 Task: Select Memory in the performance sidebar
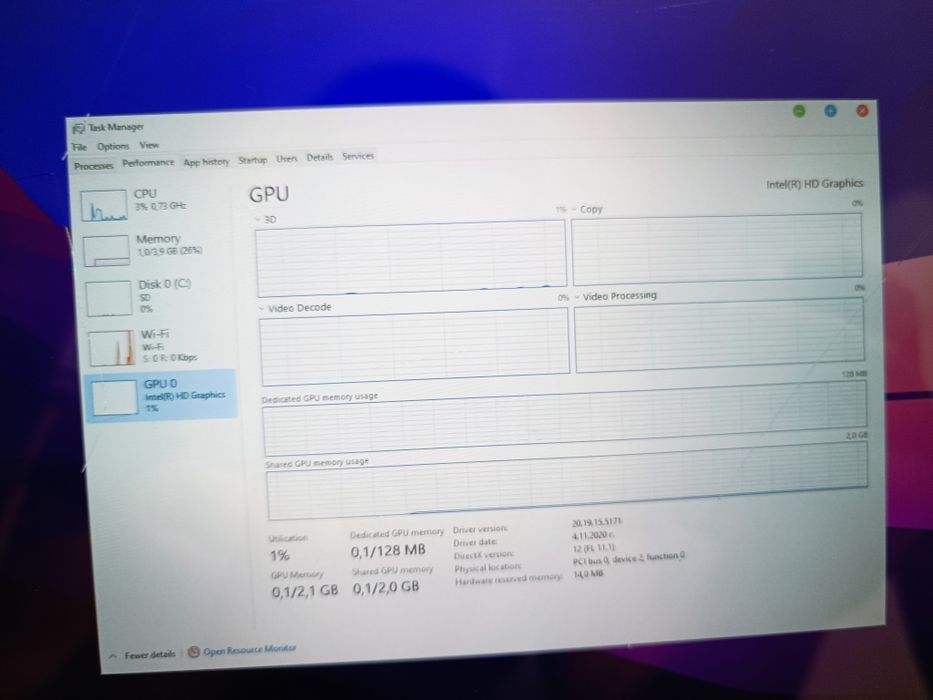157,249
